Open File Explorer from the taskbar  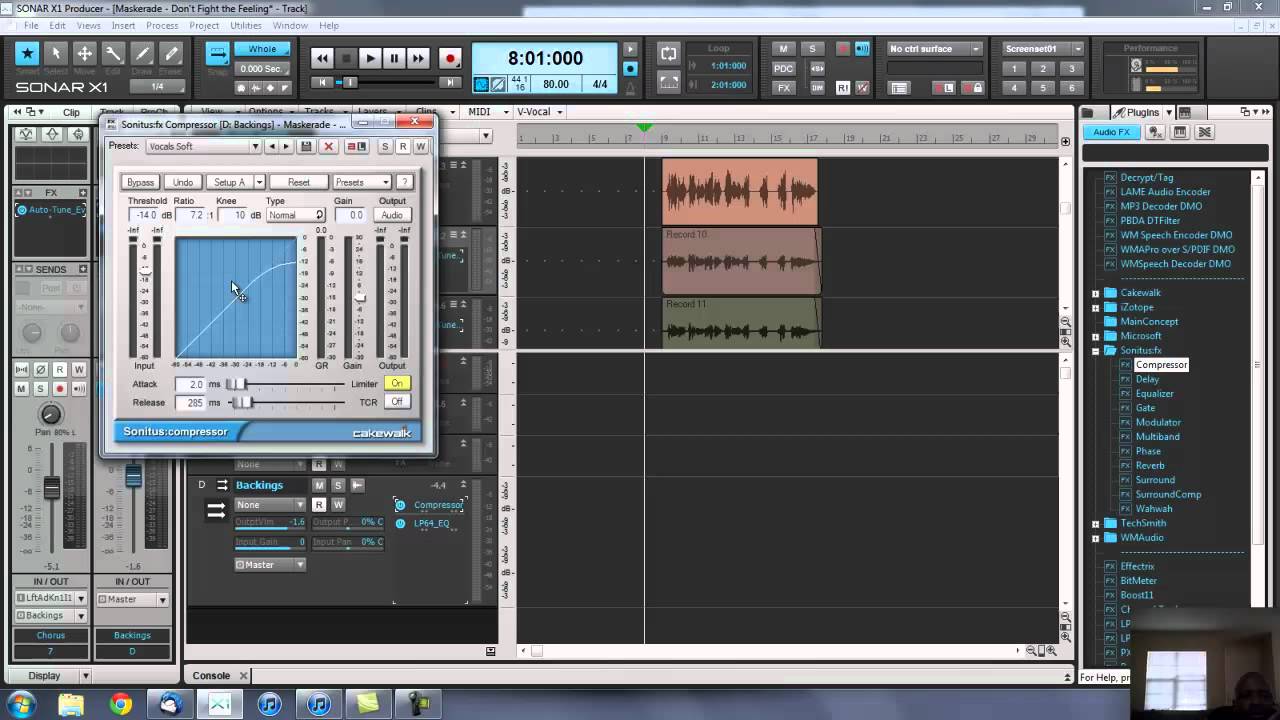pyautogui.click(x=71, y=704)
